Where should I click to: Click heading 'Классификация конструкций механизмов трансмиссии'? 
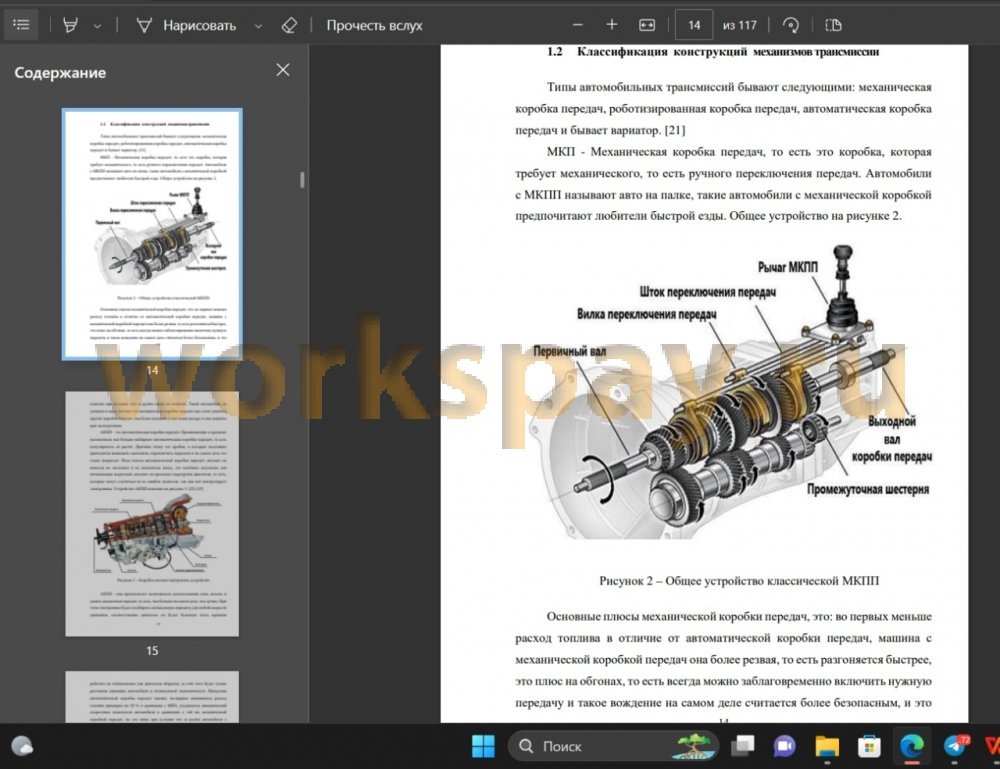coord(728,52)
